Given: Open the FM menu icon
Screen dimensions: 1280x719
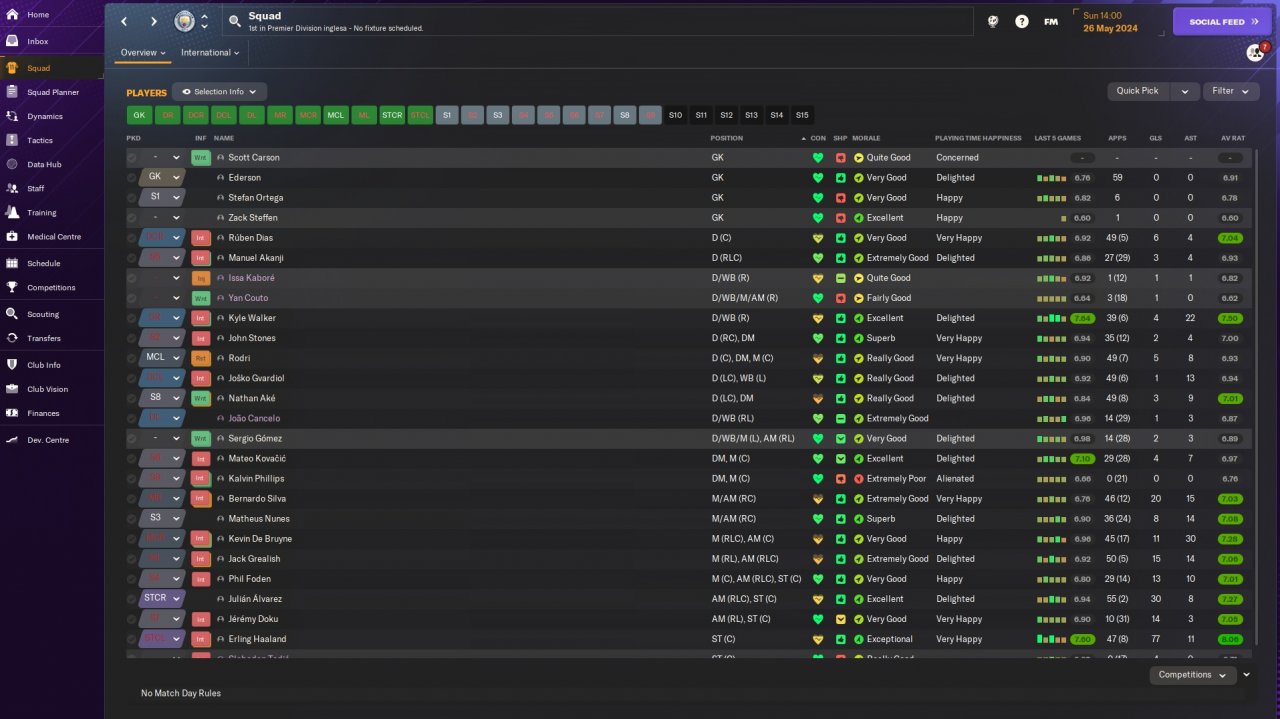Looking at the screenshot, I should (x=1051, y=21).
